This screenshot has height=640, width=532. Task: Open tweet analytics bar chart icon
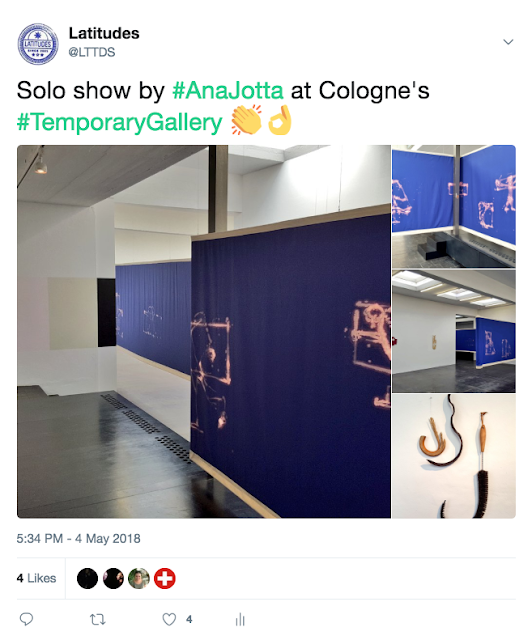pos(240,619)
